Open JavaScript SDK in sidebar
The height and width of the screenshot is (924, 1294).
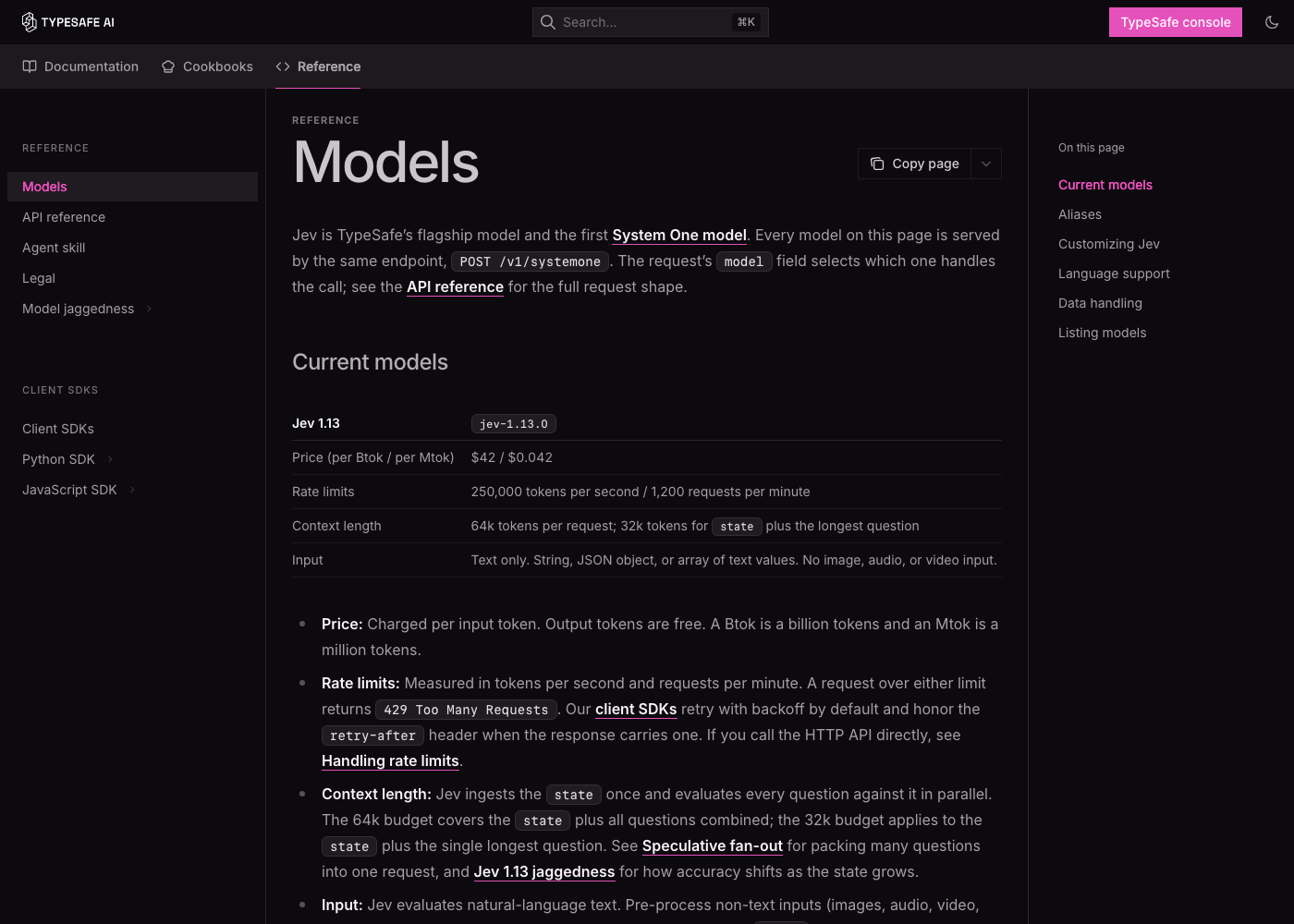(x=69, y=490)
